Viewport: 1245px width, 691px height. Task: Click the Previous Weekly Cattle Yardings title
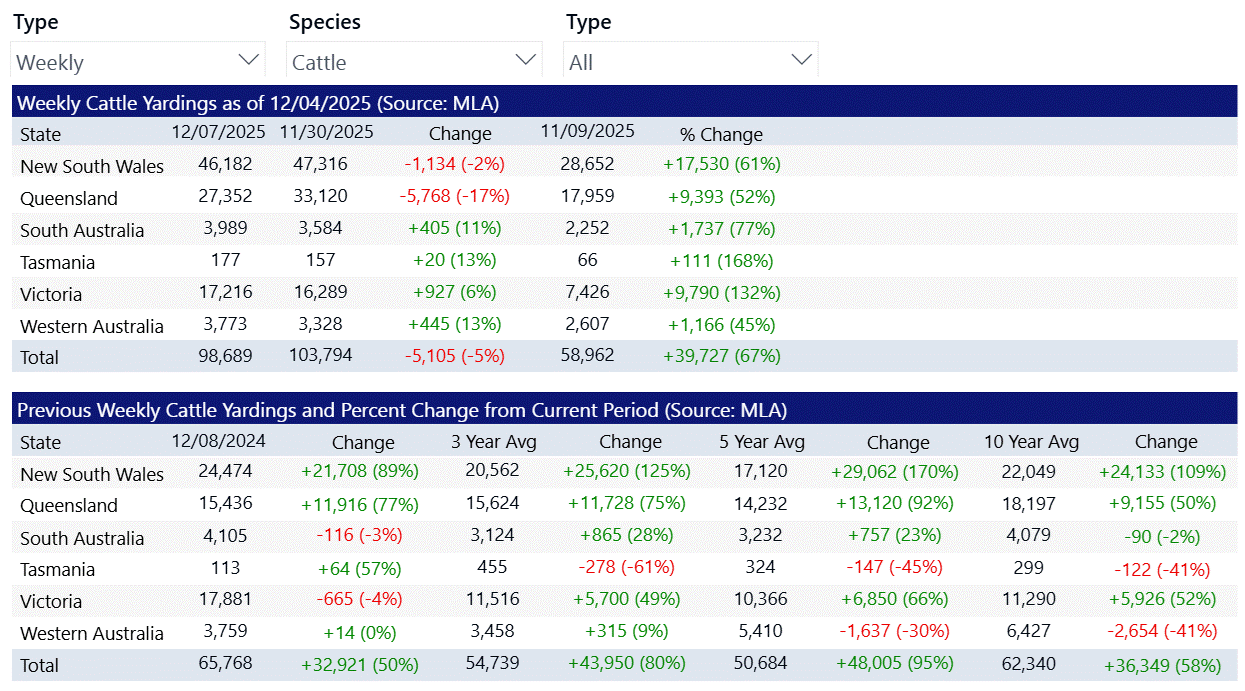point(402,410)
